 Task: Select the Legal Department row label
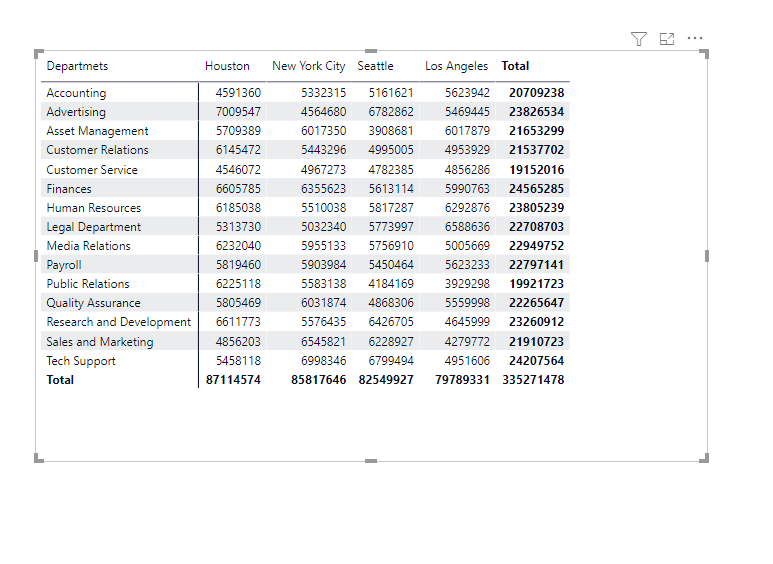point(94,227)
